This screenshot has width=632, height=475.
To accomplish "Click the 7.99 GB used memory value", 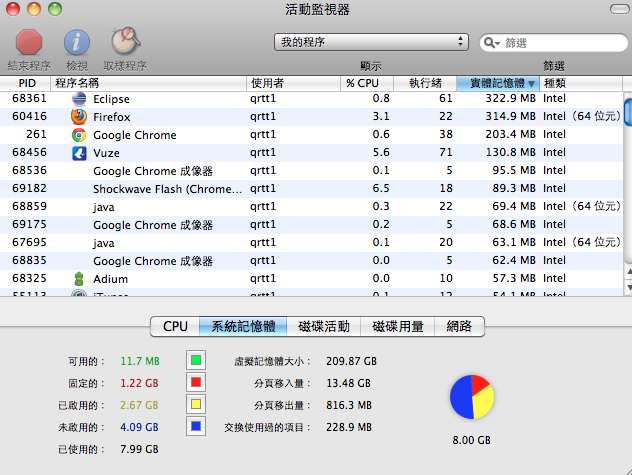I will click(139, 449).
